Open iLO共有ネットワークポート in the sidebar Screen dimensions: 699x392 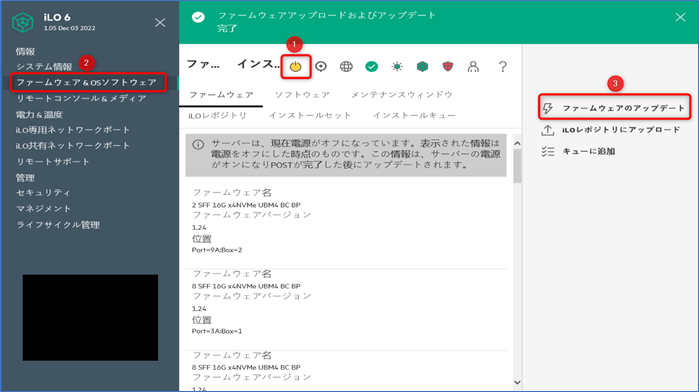(x=73, y=146)
